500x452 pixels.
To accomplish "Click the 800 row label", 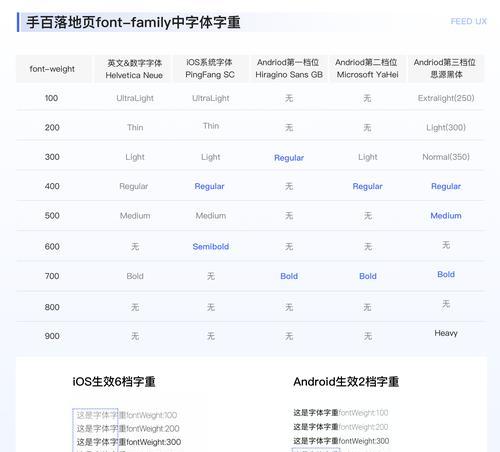I will click(x=52, y=307).
